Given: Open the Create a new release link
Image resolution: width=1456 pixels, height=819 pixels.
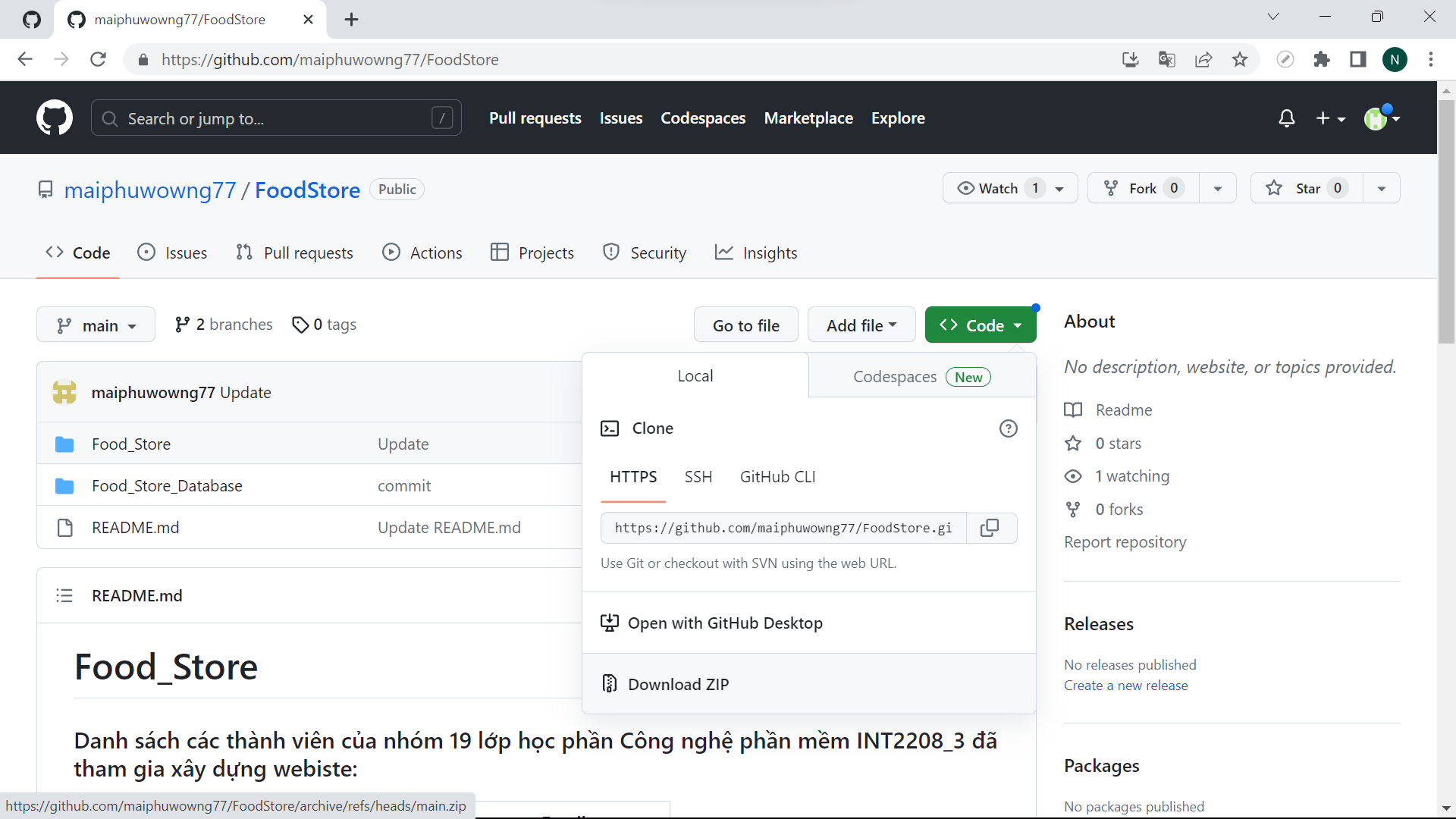Looking at the screenshot, I should pyautogui.click(x=1125, y=686).
